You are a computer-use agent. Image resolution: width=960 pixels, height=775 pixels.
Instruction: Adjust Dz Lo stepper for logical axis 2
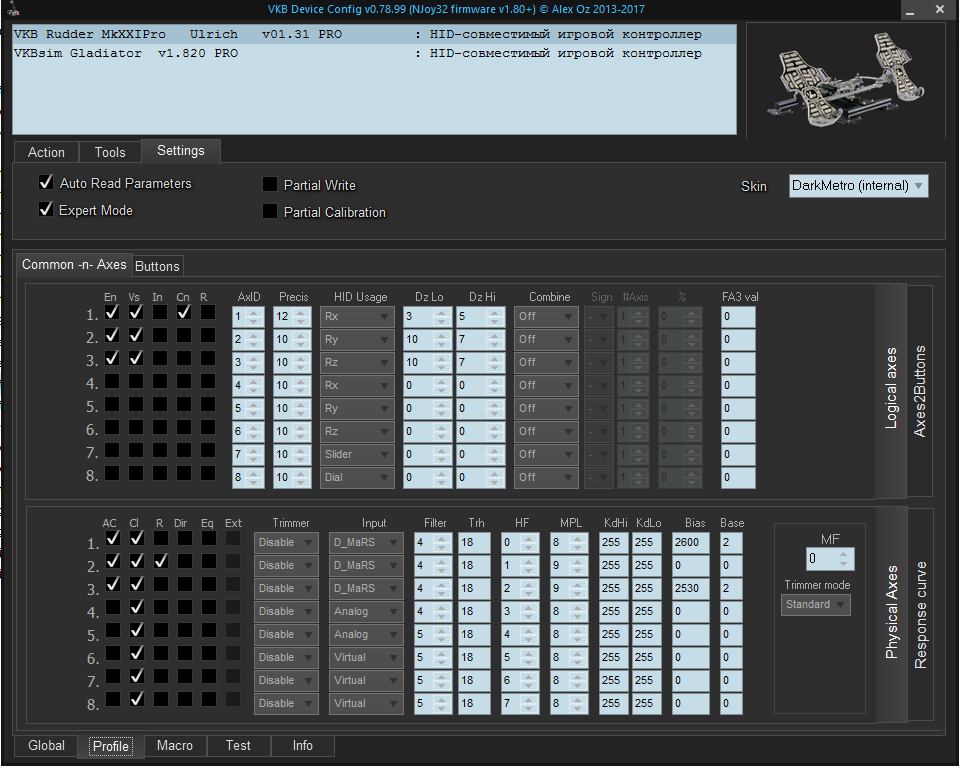[x=441, y=339]
